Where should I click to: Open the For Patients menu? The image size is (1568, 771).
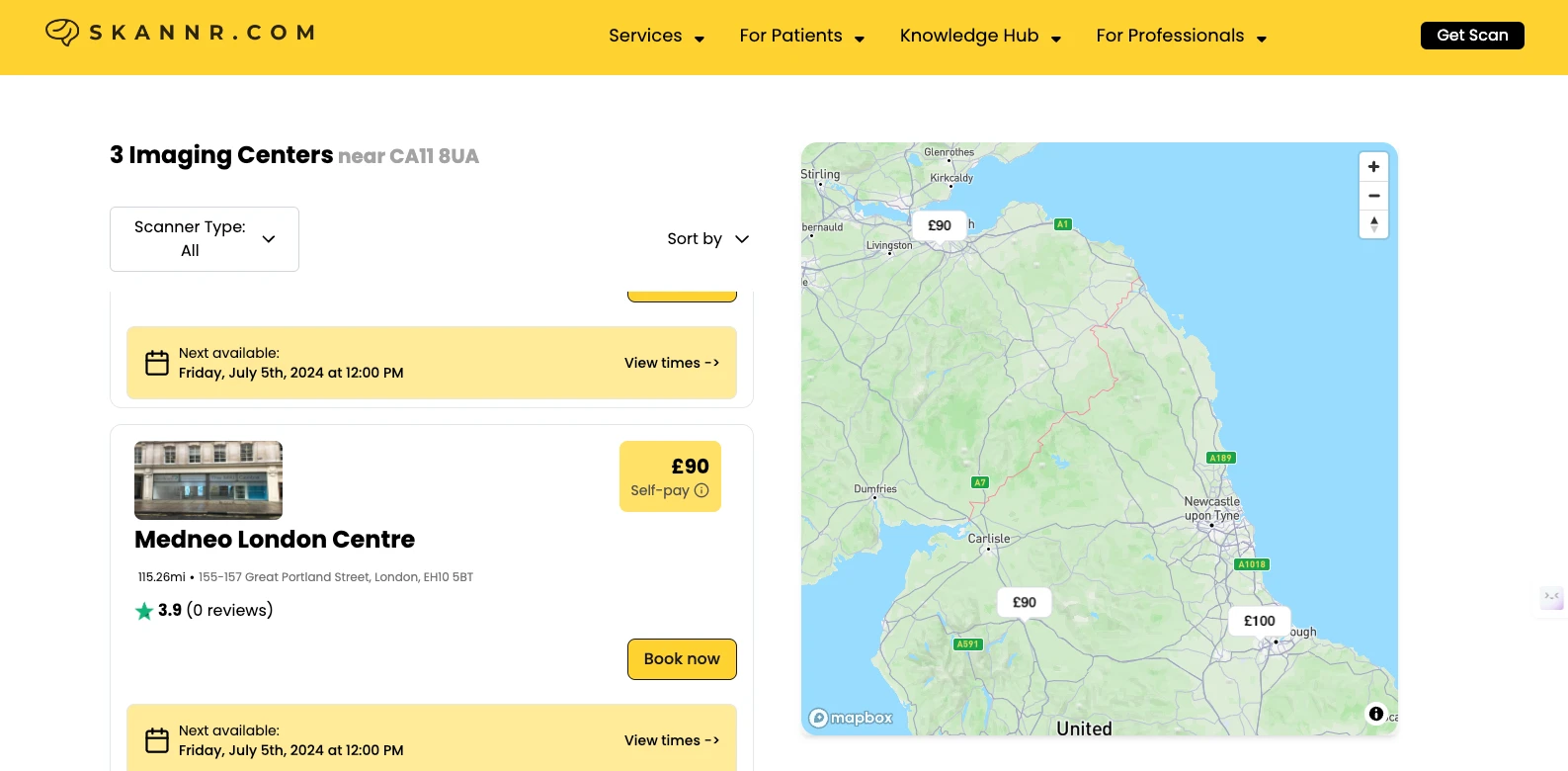point(802,36)
